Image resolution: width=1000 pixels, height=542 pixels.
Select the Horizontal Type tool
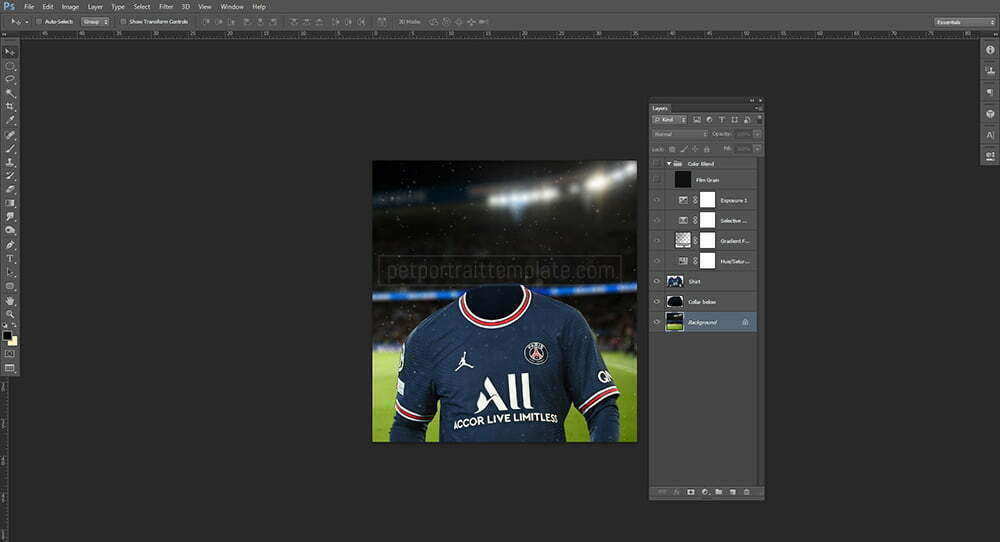point(10,259)
